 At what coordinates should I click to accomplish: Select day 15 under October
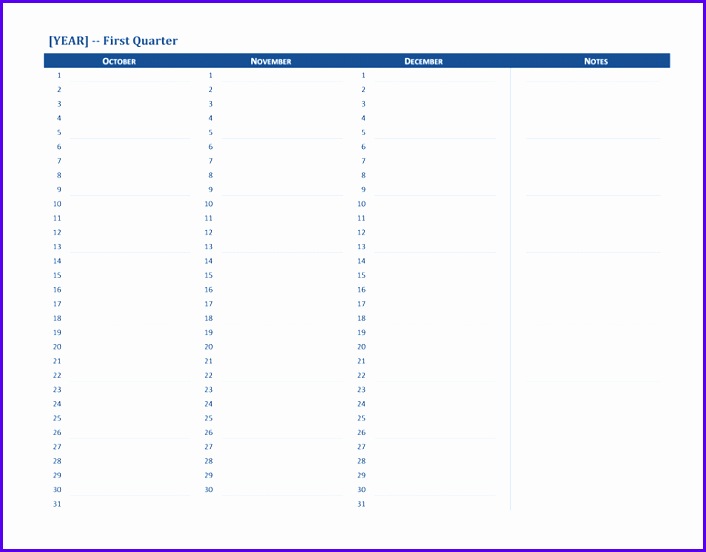58,275
